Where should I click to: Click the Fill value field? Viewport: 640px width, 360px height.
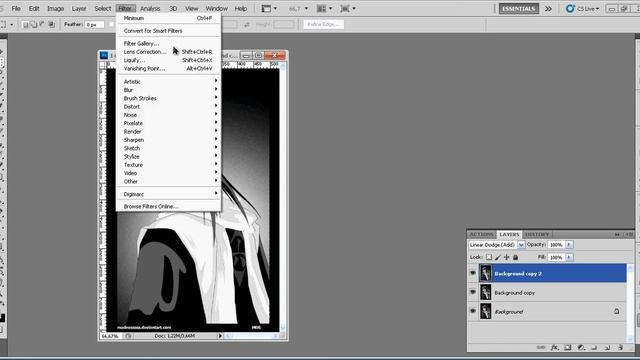pyautogui.click(x=556, y=257)
